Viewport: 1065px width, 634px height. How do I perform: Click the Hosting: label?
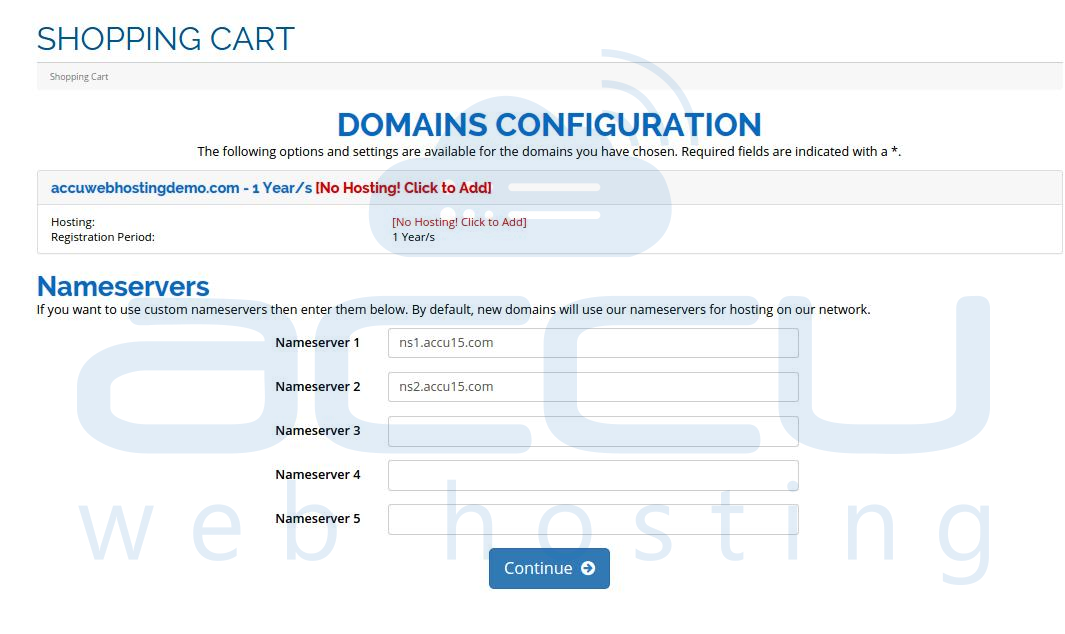[73, 222]
